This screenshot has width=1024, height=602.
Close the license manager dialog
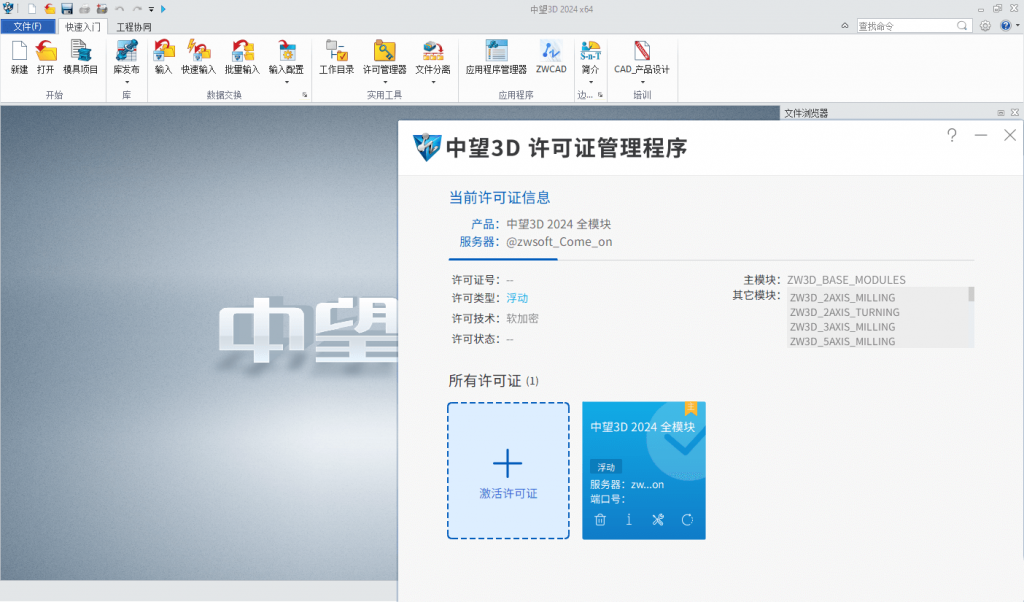(x=1010, y=135)
